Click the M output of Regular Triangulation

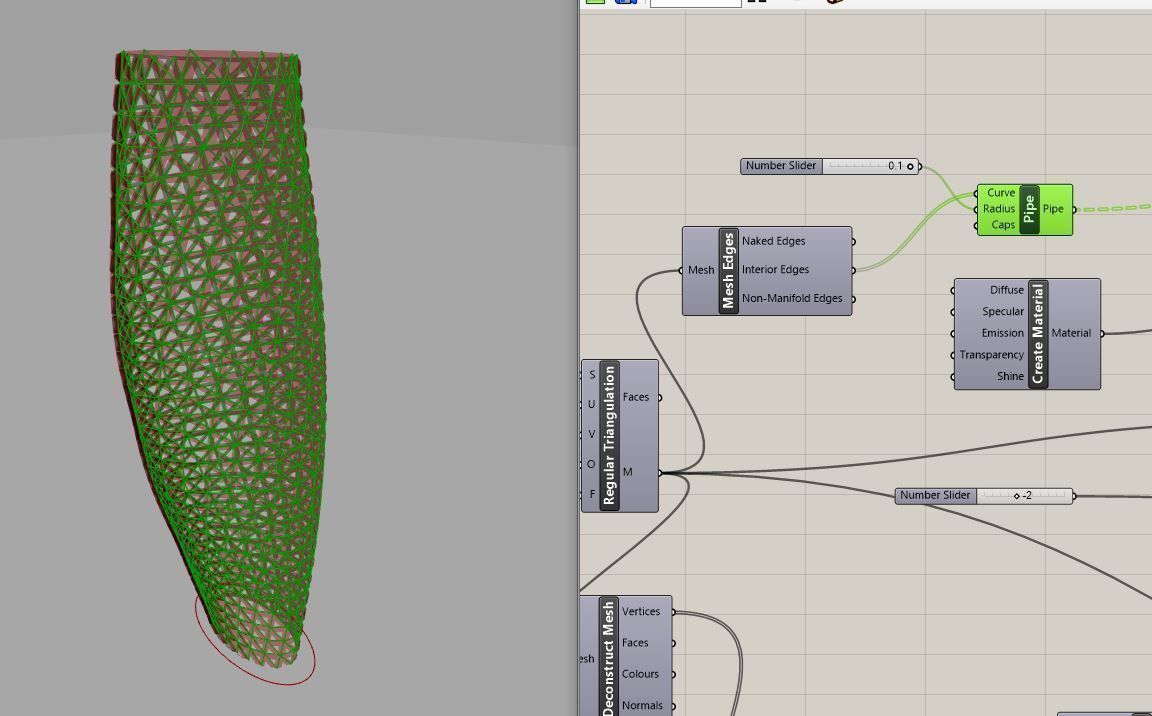point(627,472)
